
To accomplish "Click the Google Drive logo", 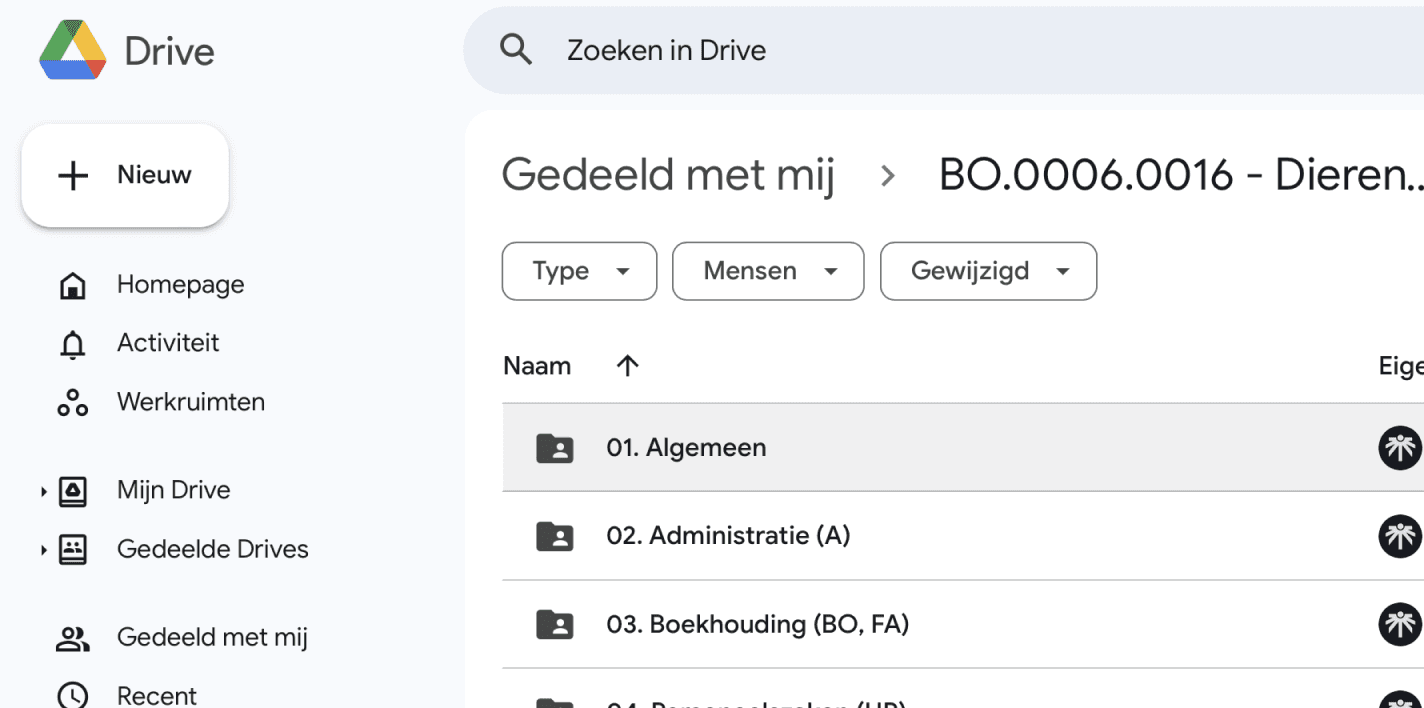I will point(73,51).
